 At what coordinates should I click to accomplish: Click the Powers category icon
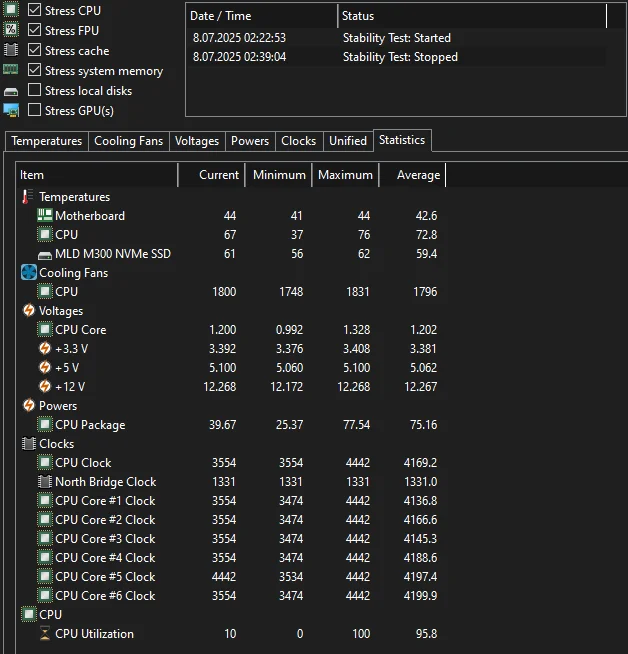pyautogui.click(x=29, y=406)
